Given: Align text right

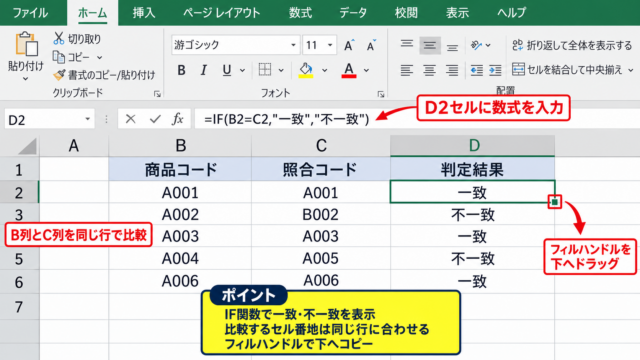Looking at the screenshot, I should [452, 70].
